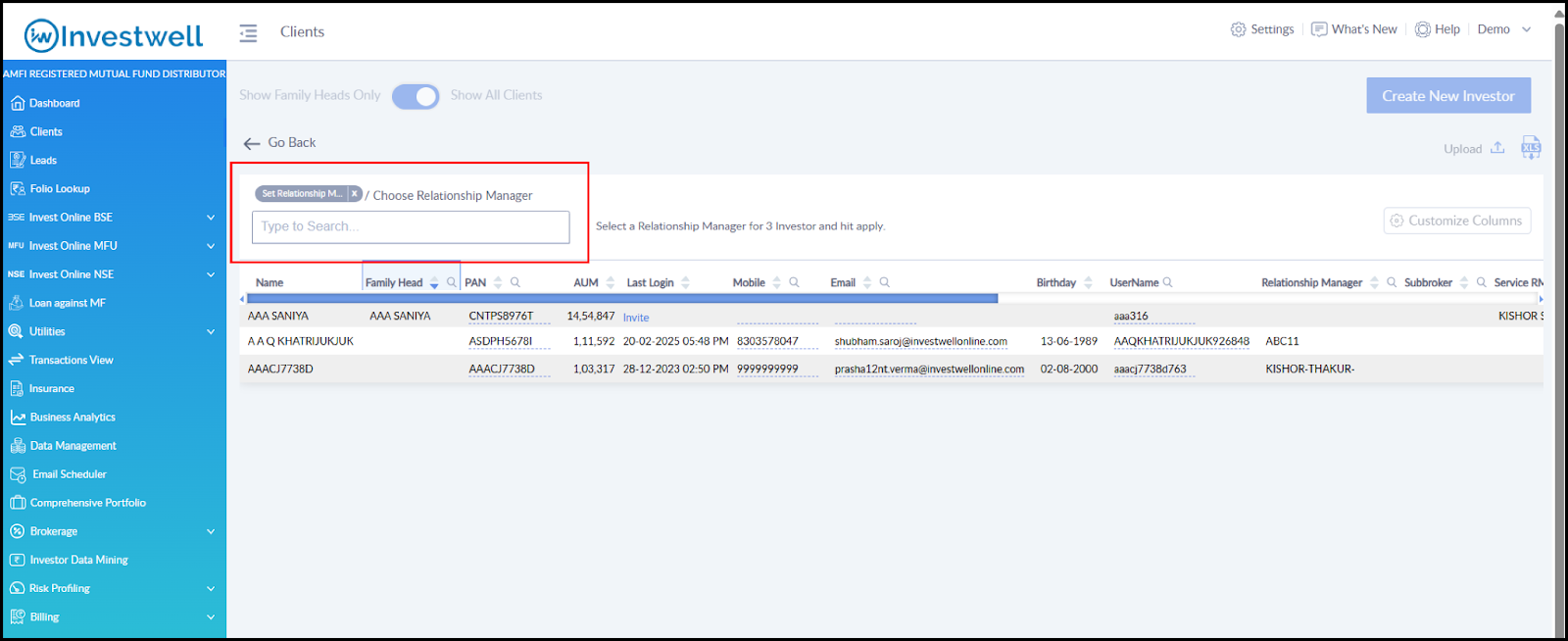Screen dimensions: 1568x641
Task: Click the Create New Investor button
Action: [x=1448, y=95]
